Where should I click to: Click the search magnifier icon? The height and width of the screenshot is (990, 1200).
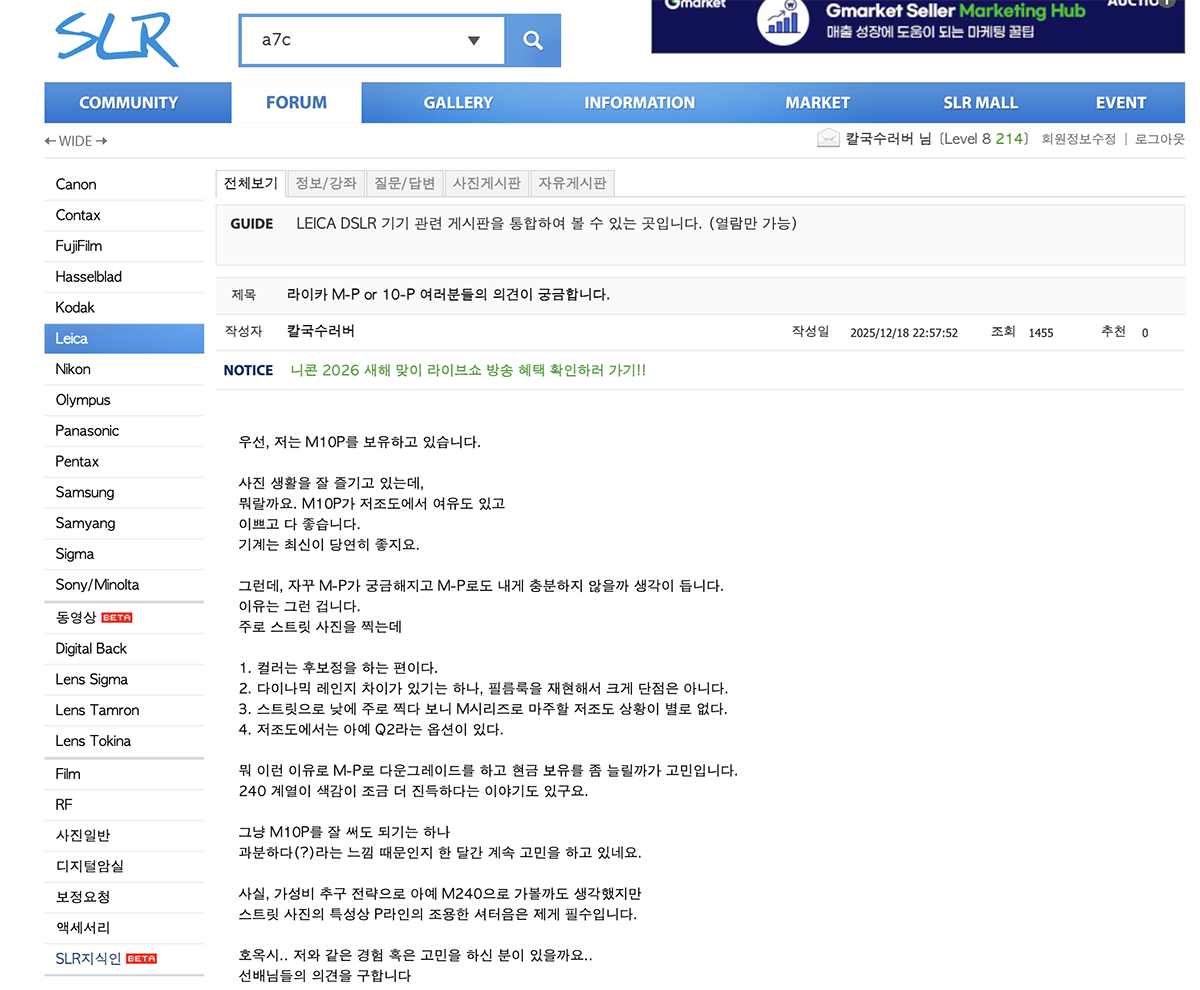(x=532, y=40)
